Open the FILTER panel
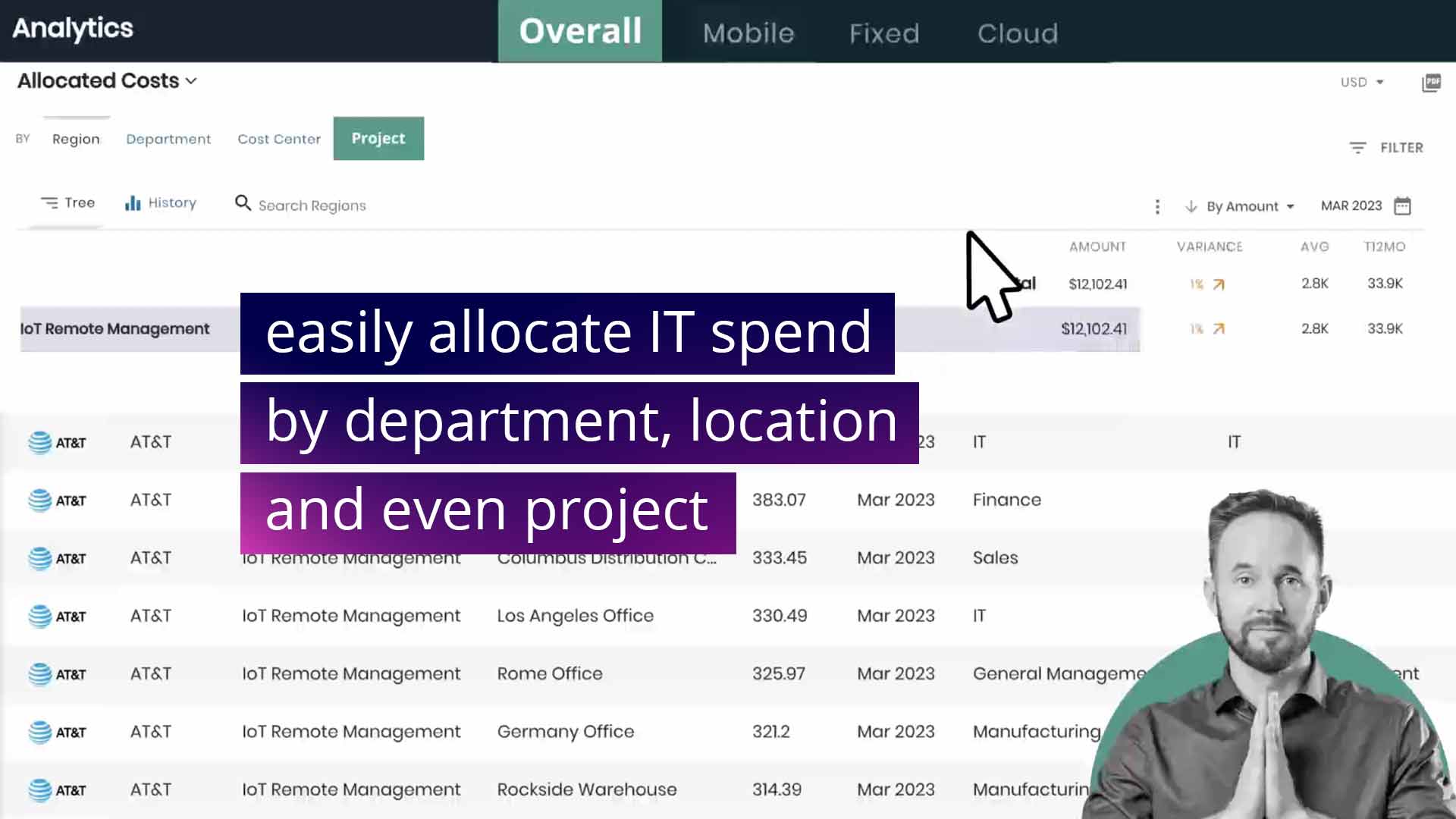This screenshot has width=1456, height=819. [x=1386, y=147]
